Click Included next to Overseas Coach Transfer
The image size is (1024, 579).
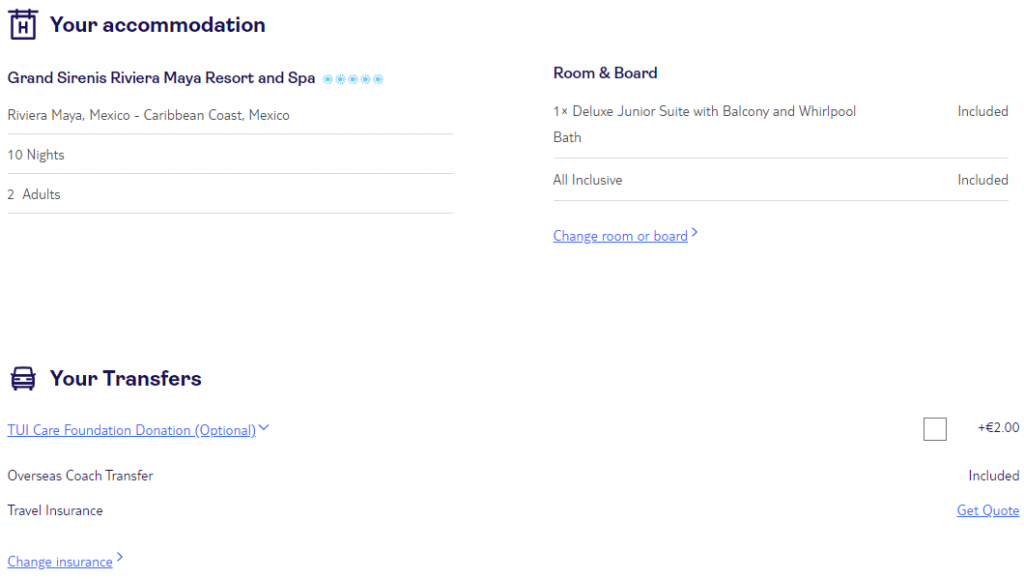[x=993, y=476]
